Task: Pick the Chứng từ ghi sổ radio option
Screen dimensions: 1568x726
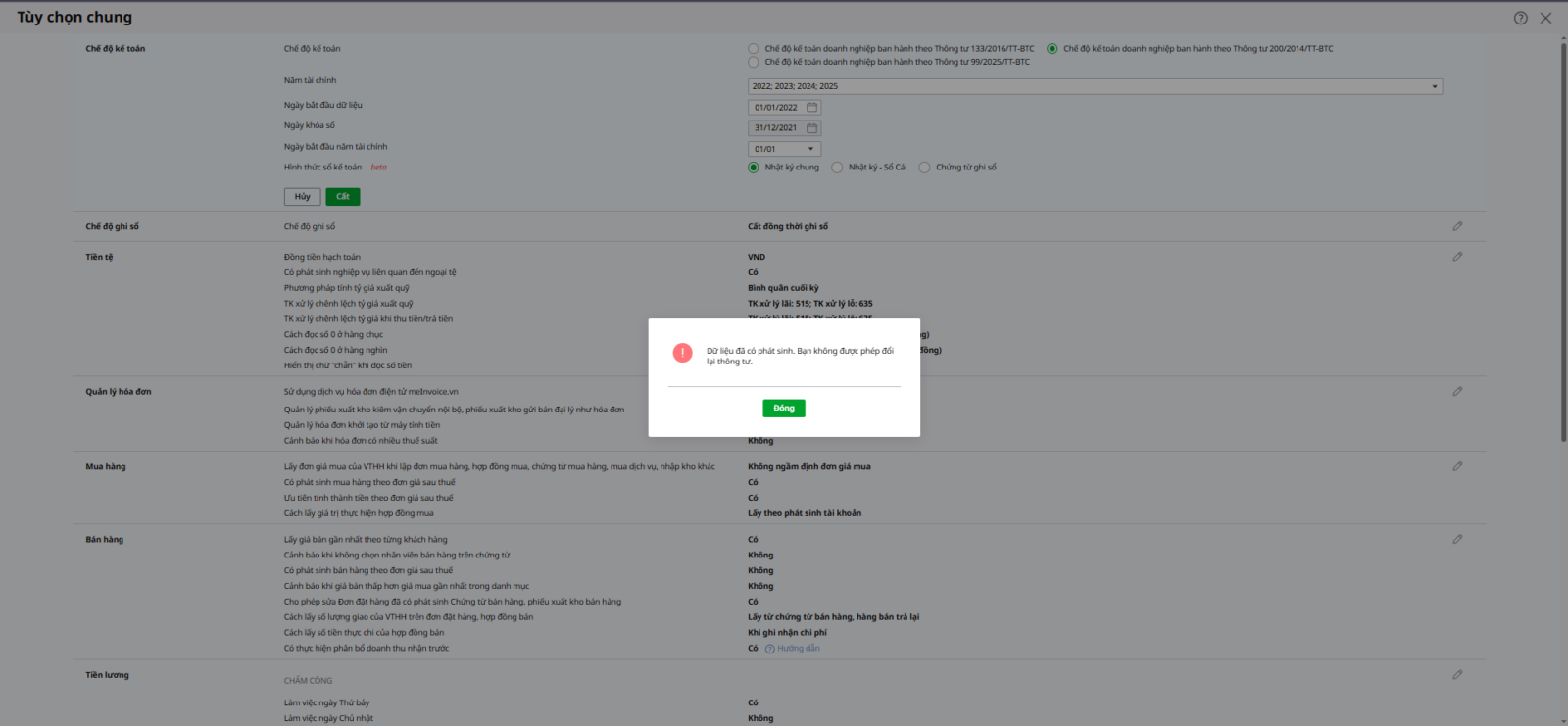Action: pyautogui.click(x=924, y=168)
